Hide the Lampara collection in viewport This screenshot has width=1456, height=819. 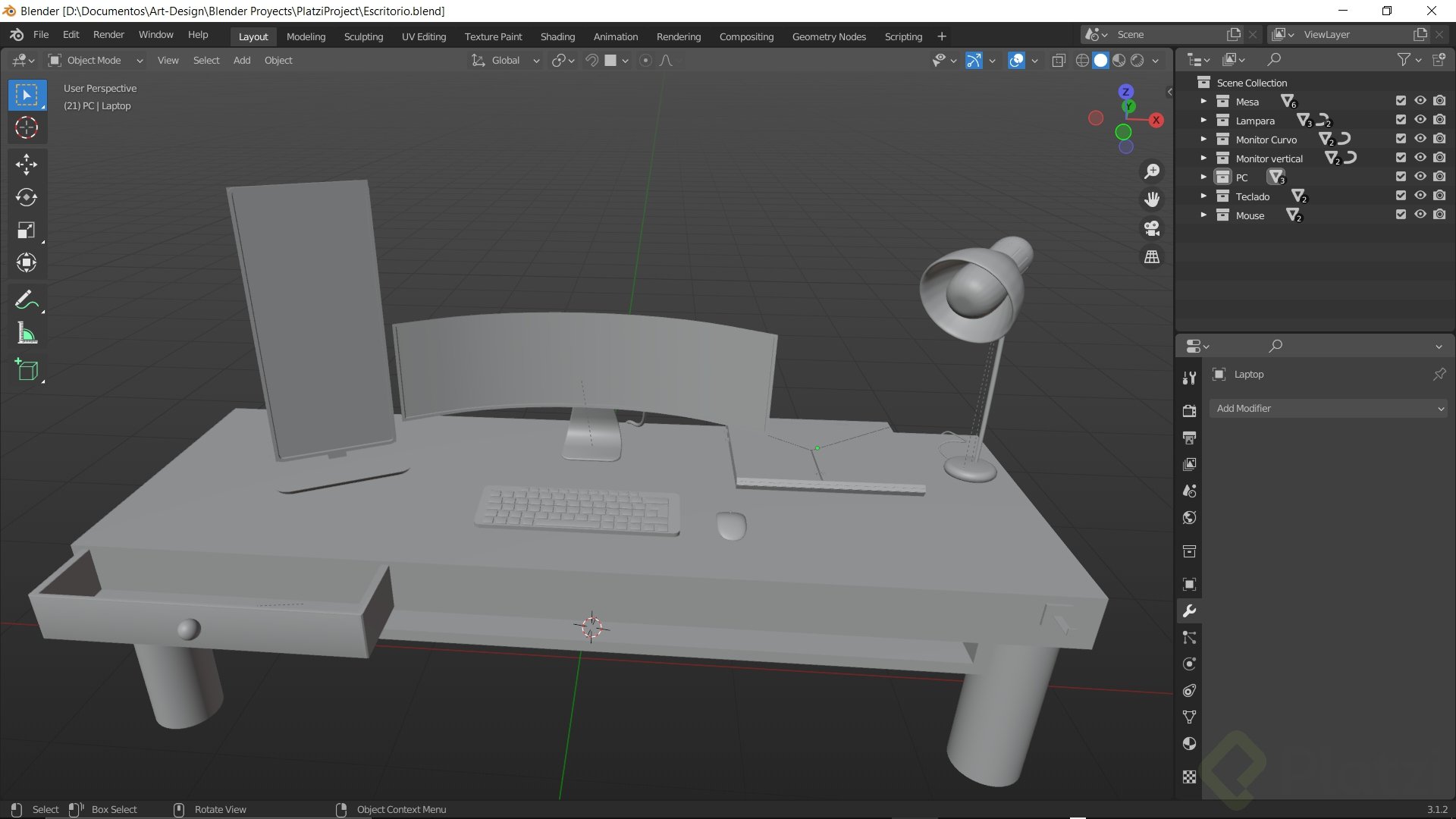pyautogui.click(x=1420, y=120)
